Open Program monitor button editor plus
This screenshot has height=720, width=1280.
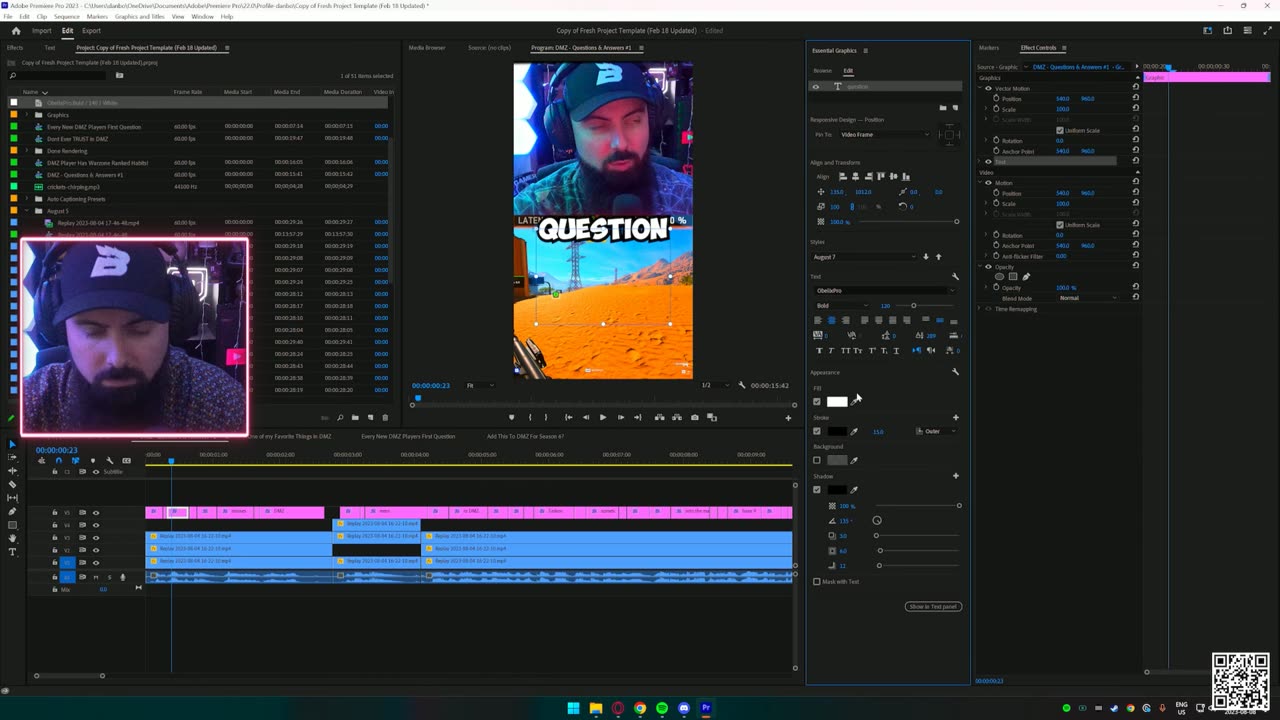pos(788,418)
